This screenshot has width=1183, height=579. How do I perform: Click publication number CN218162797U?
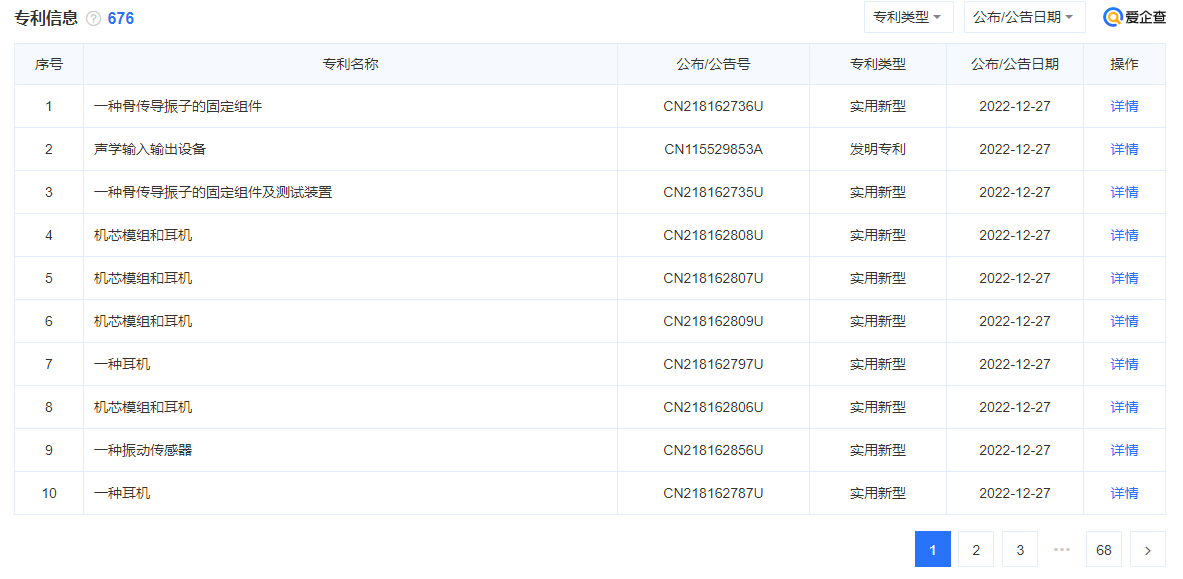[714, 365]
